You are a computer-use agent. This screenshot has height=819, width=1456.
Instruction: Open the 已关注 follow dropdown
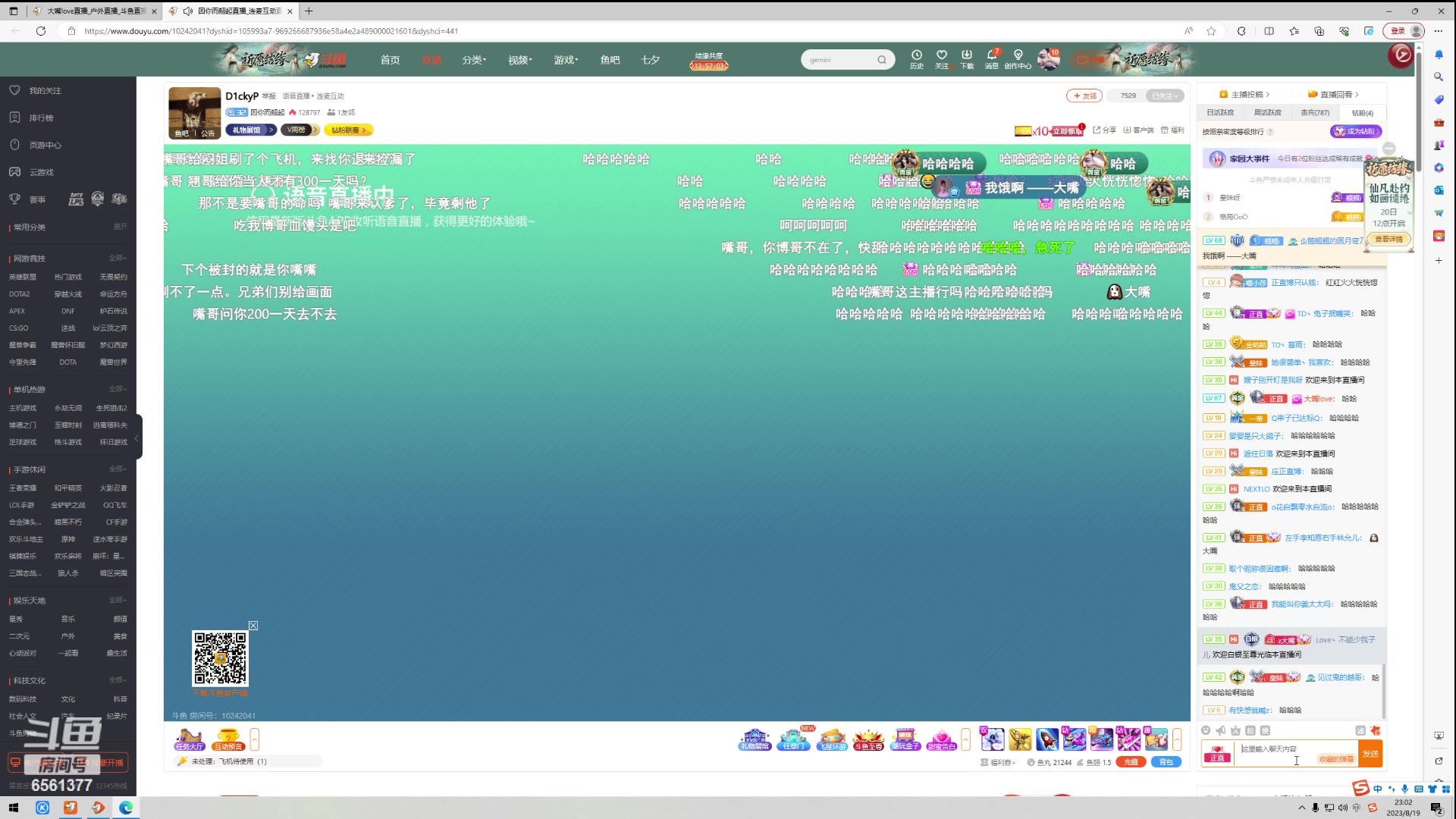click(x=1166, y=96)
